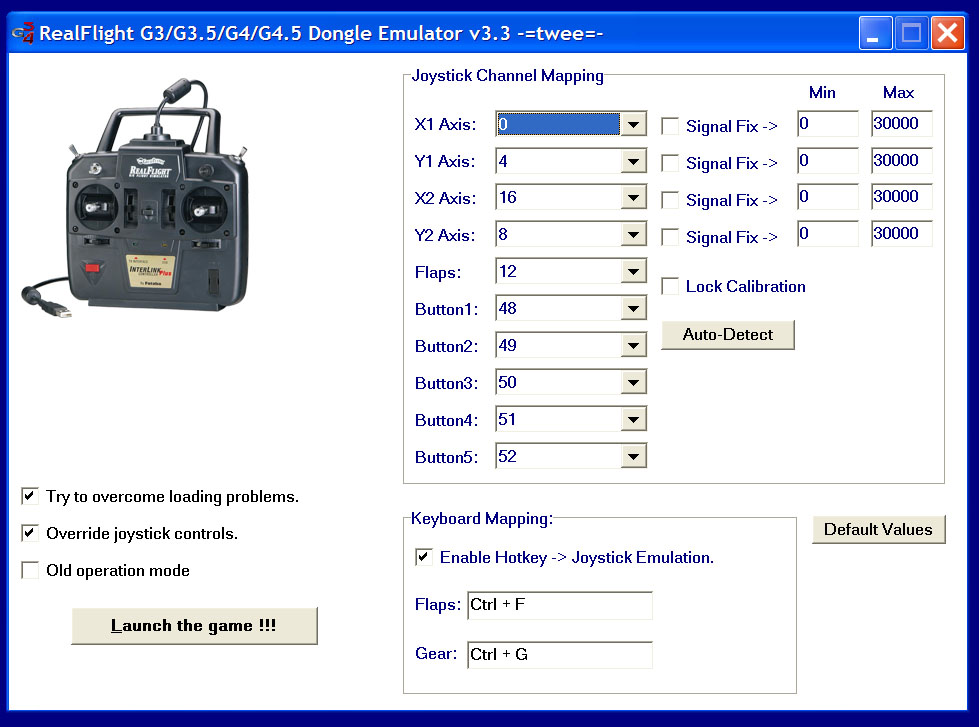This screenshot has height=727, width=979.
Task: Enable Signal Fix for Y2 Axis
Action: [670, 237]
